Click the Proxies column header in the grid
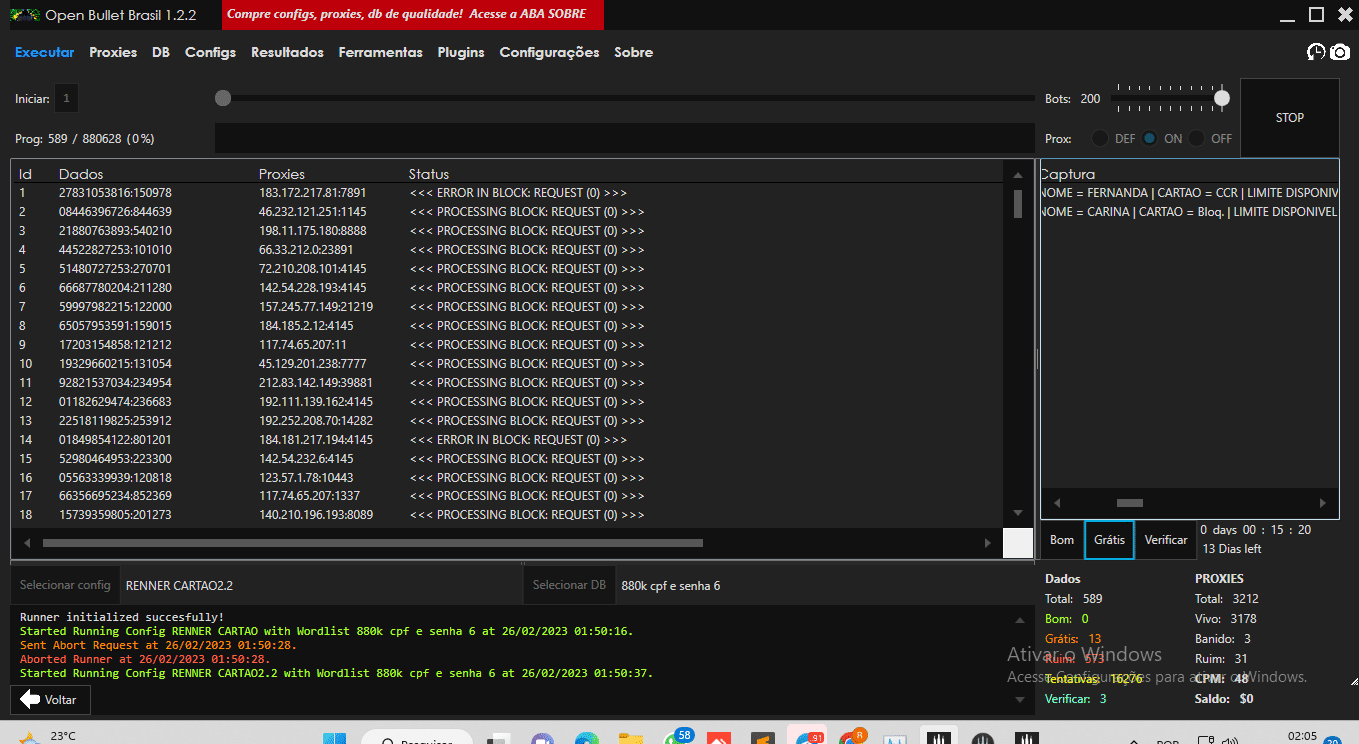 282,174
